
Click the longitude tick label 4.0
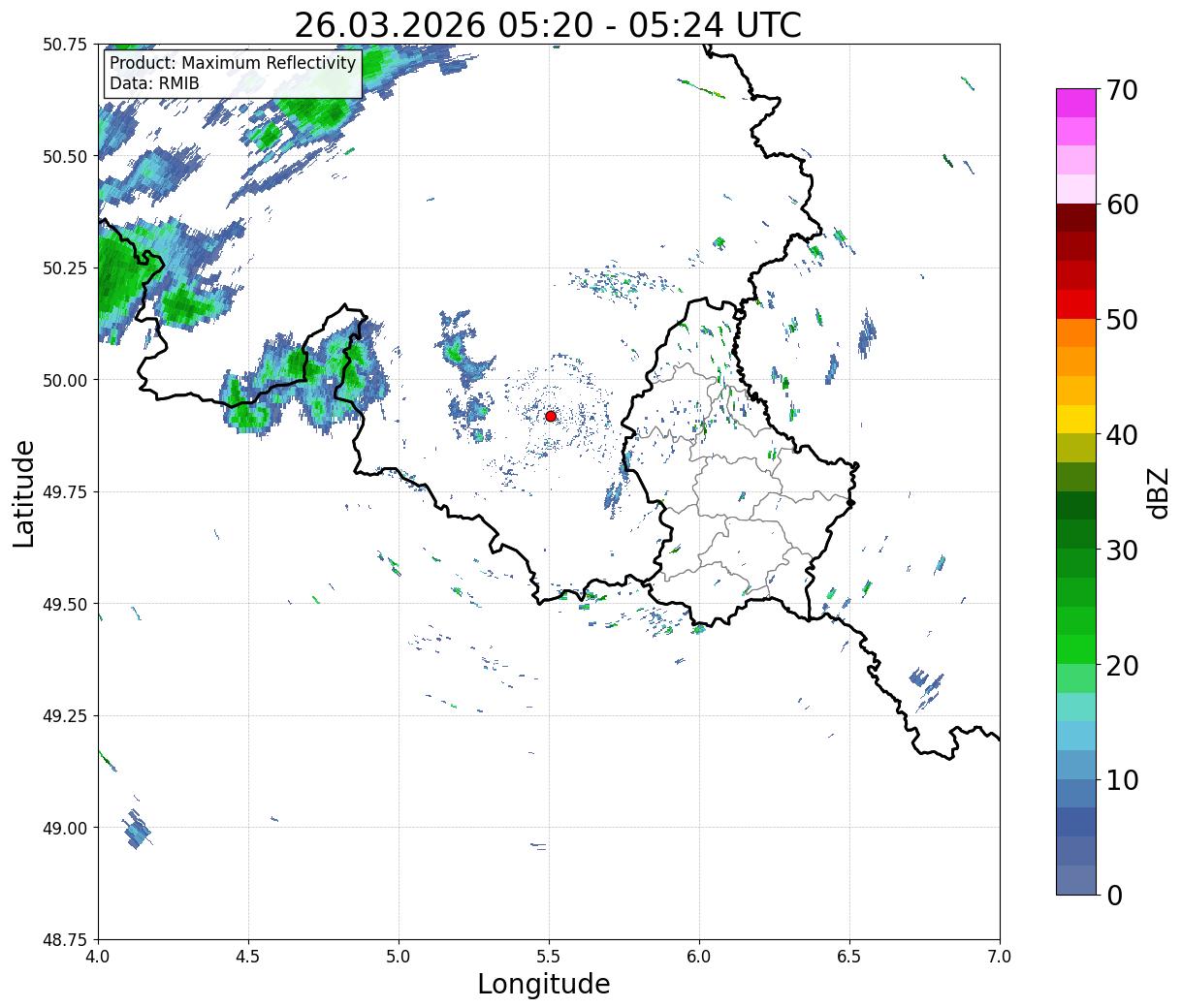click(98, 956)
